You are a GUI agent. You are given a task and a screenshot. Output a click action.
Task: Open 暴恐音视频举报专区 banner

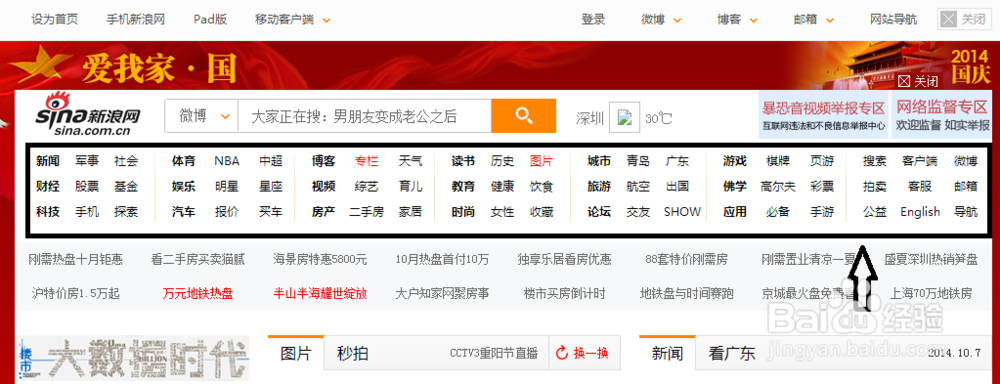[823, 115]
